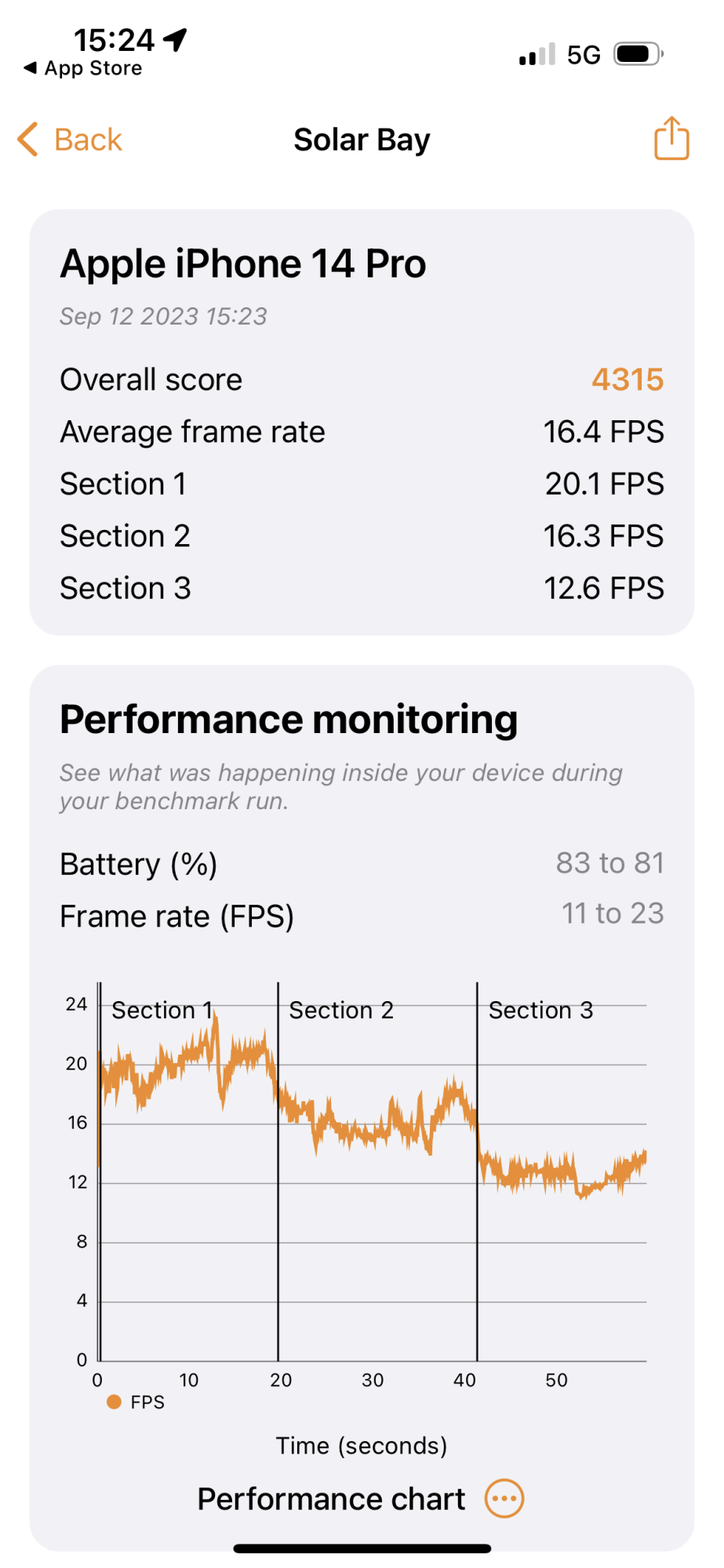Screen dimensions: 724x1568
Task: Tap the cellular signal bars icon
Action: pos(537,54)
